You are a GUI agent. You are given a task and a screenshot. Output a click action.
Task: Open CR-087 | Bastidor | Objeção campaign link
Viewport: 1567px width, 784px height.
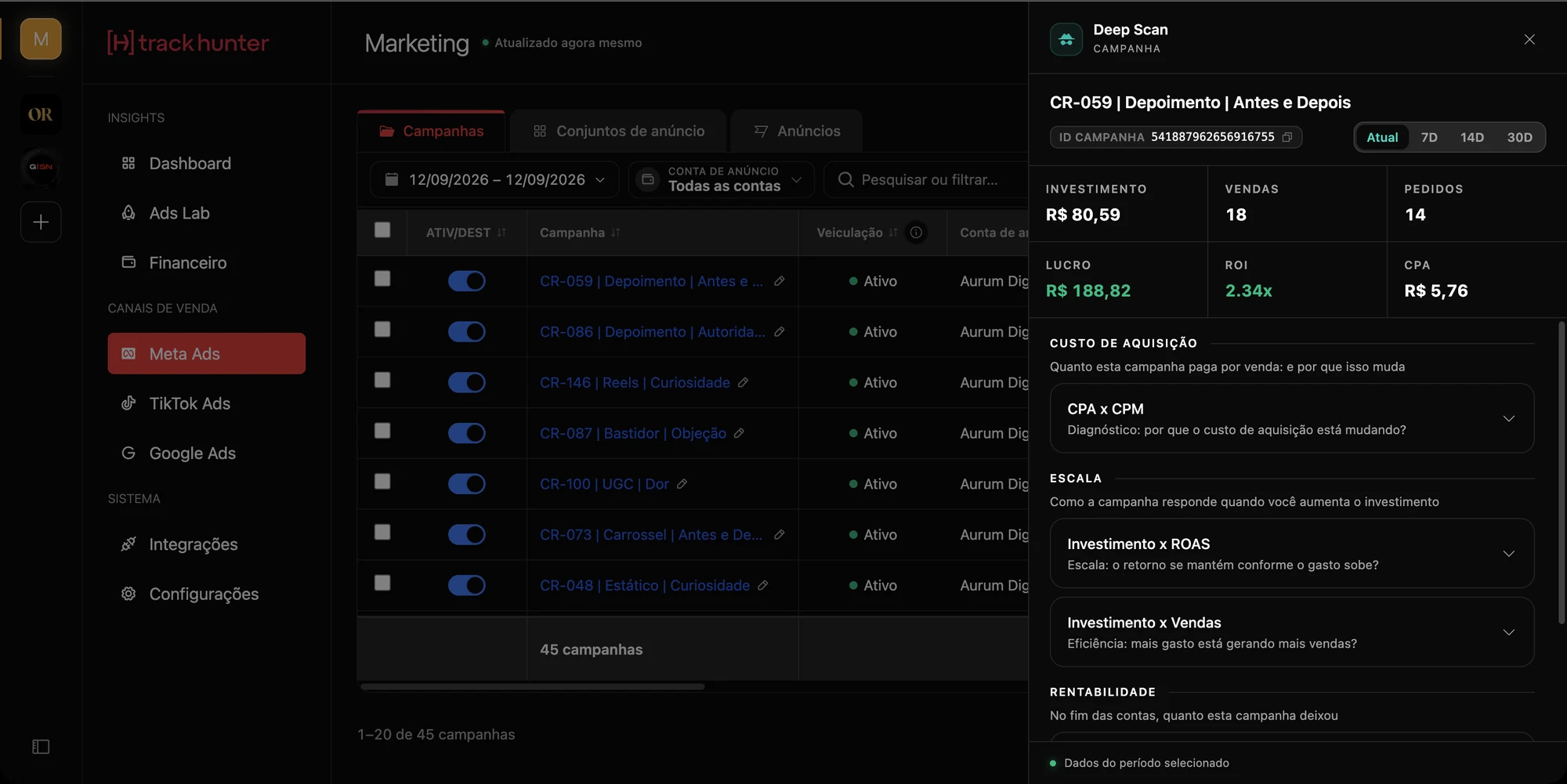click(633, 433)
